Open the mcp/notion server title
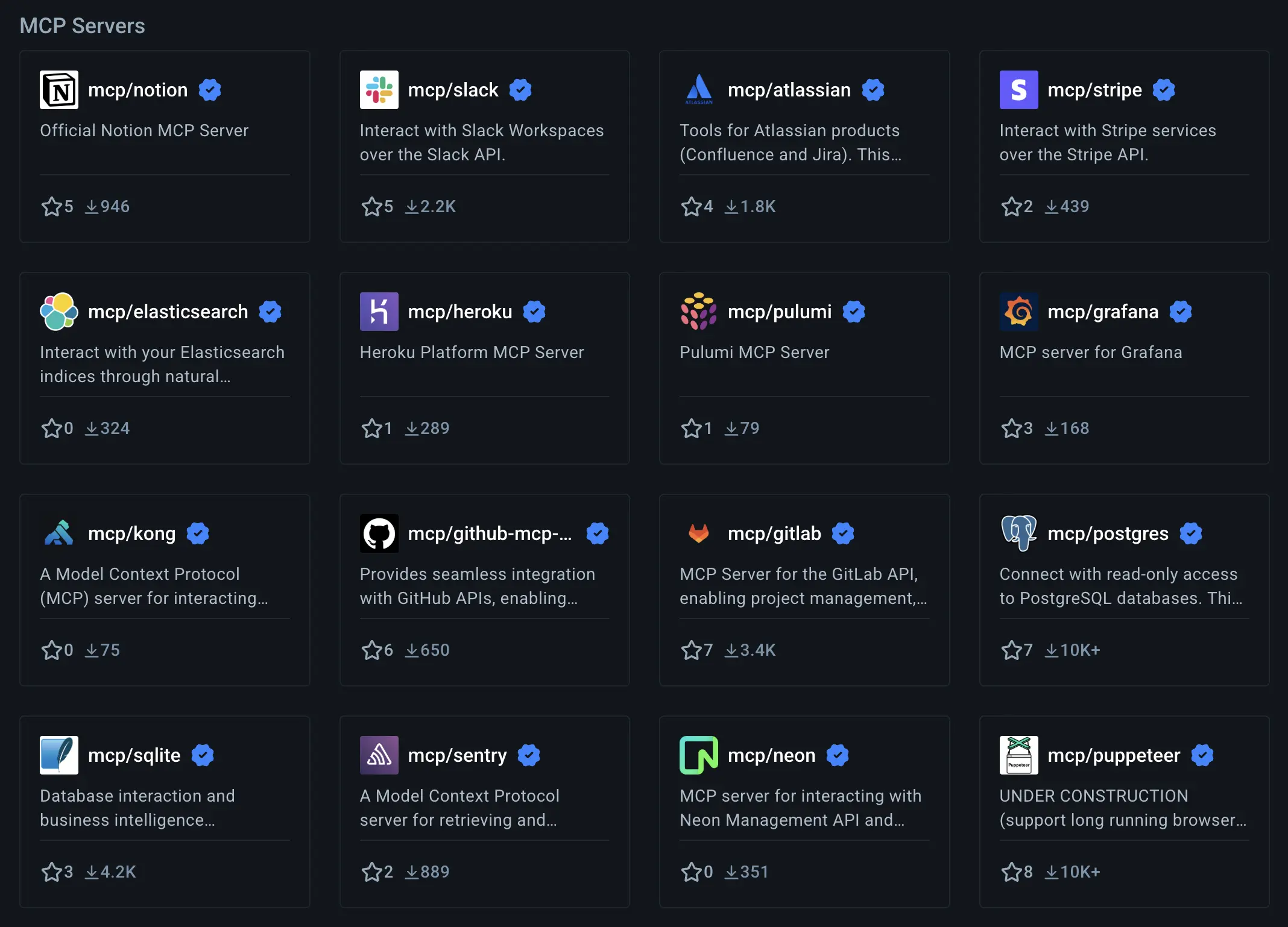 (x=138, y=90)
